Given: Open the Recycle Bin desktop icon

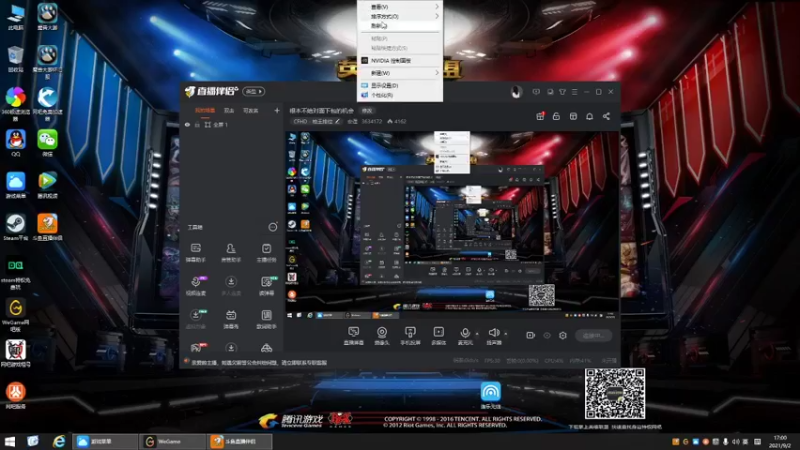Looking at the screenshot, I should (x=16, y=59).
